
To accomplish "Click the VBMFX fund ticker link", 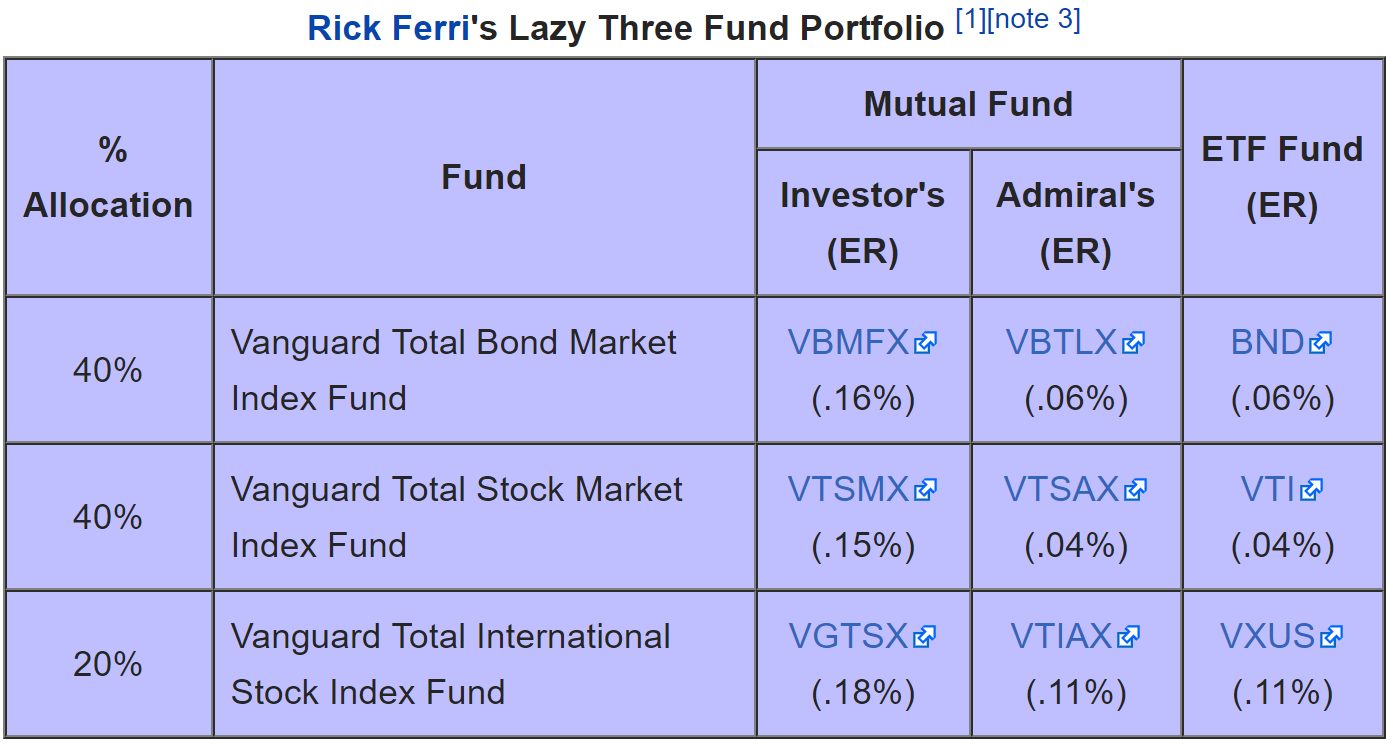I will [848, 343].
